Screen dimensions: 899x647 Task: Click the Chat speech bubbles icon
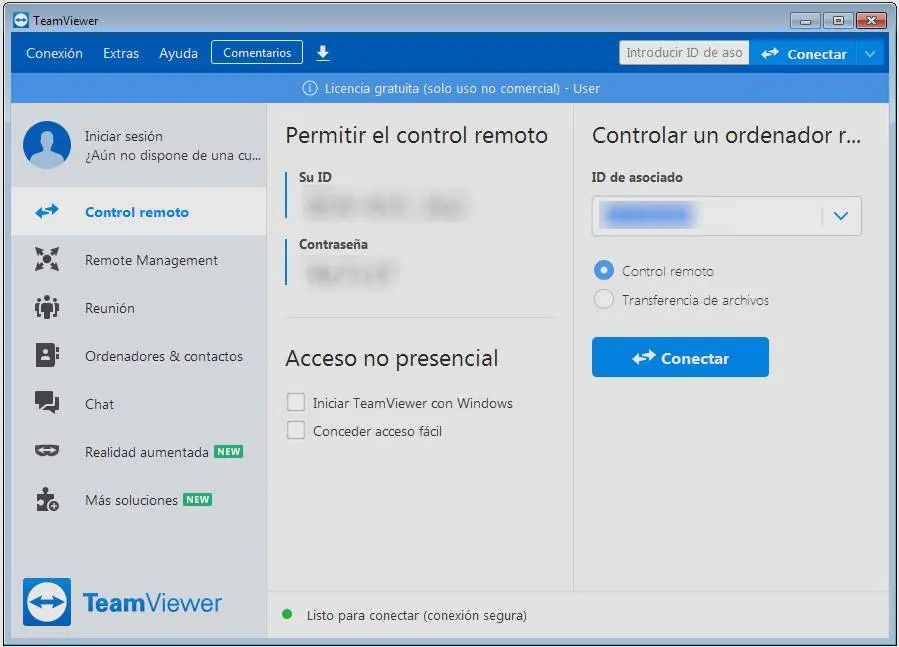[47, 403]
